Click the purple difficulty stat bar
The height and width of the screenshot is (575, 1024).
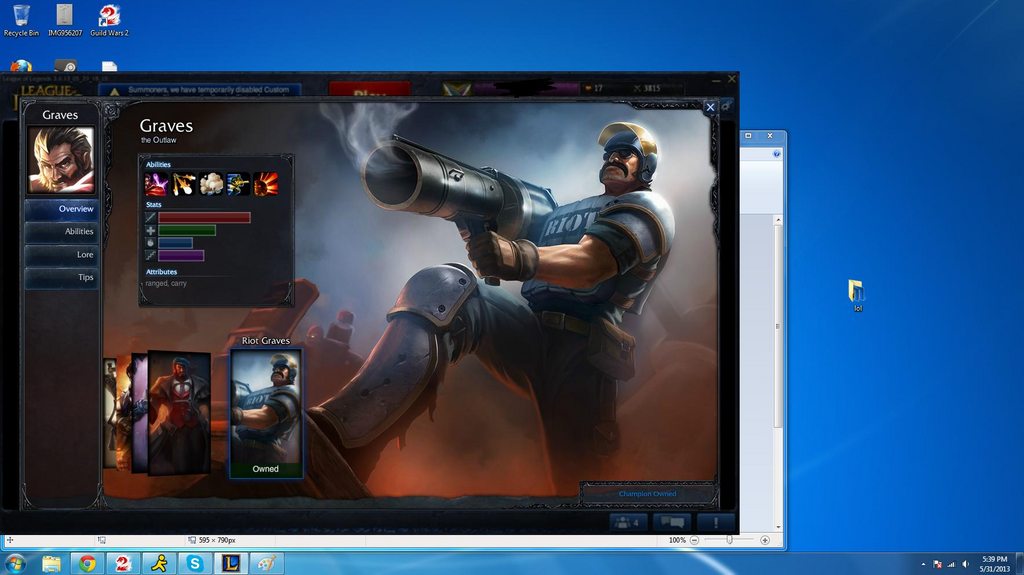[181, 255]
